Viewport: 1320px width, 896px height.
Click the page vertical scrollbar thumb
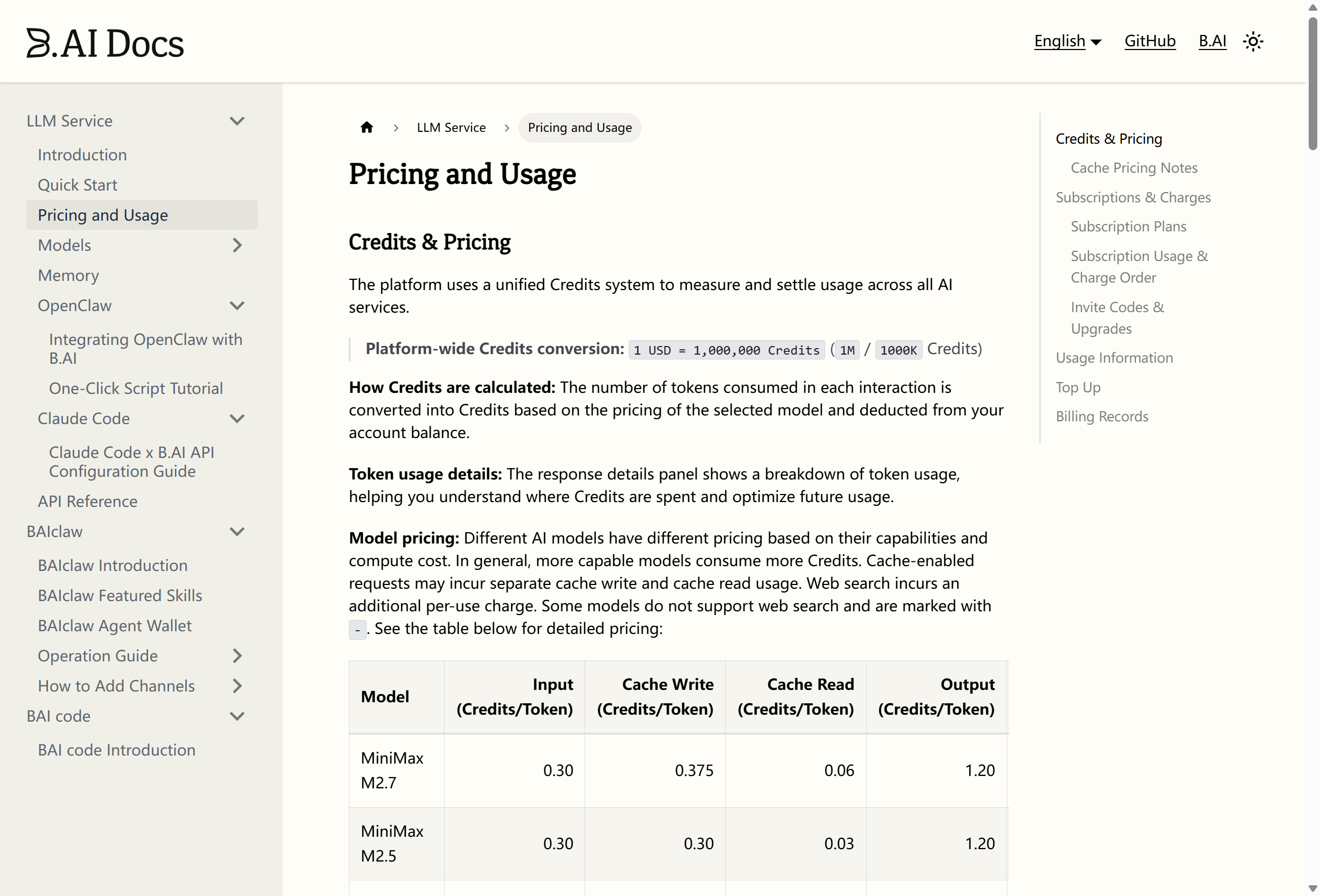coord(1312,84)
